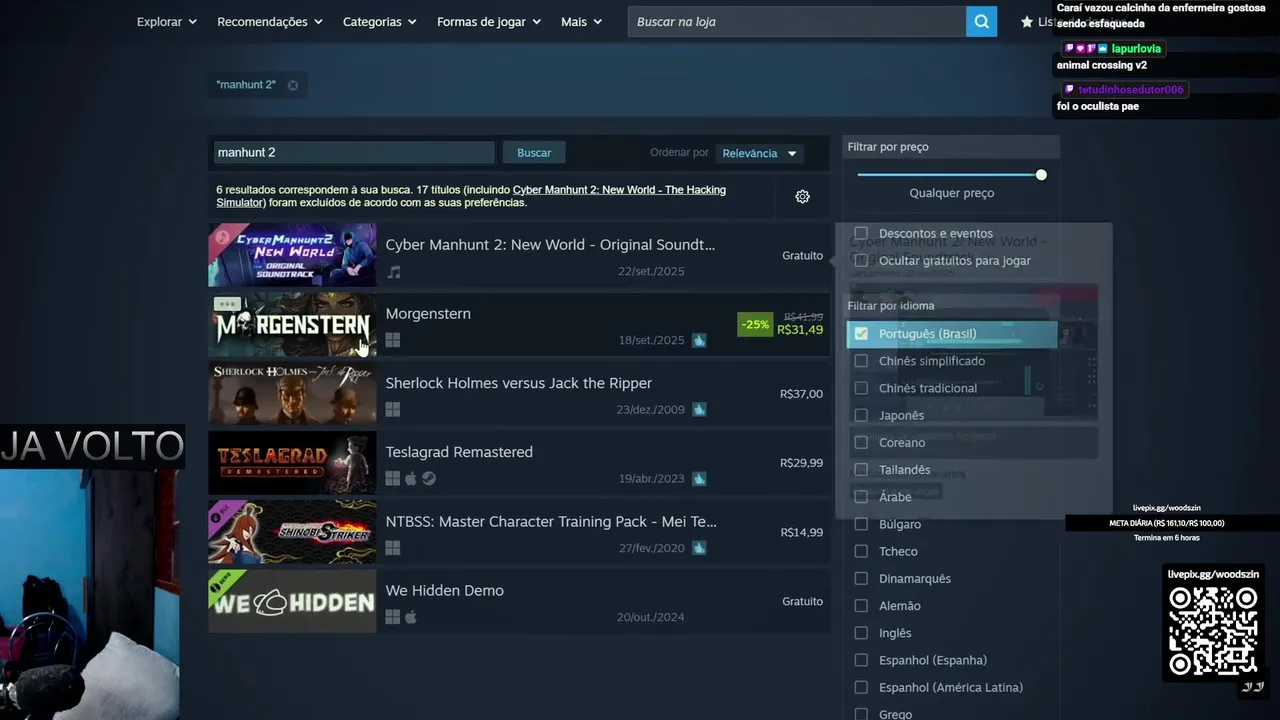Click Cyber Manhunt 2 soundtrack thumbnail
The width and height of the screenshot is (1280, 720).
pyautogui.click(x=292, y=255)
